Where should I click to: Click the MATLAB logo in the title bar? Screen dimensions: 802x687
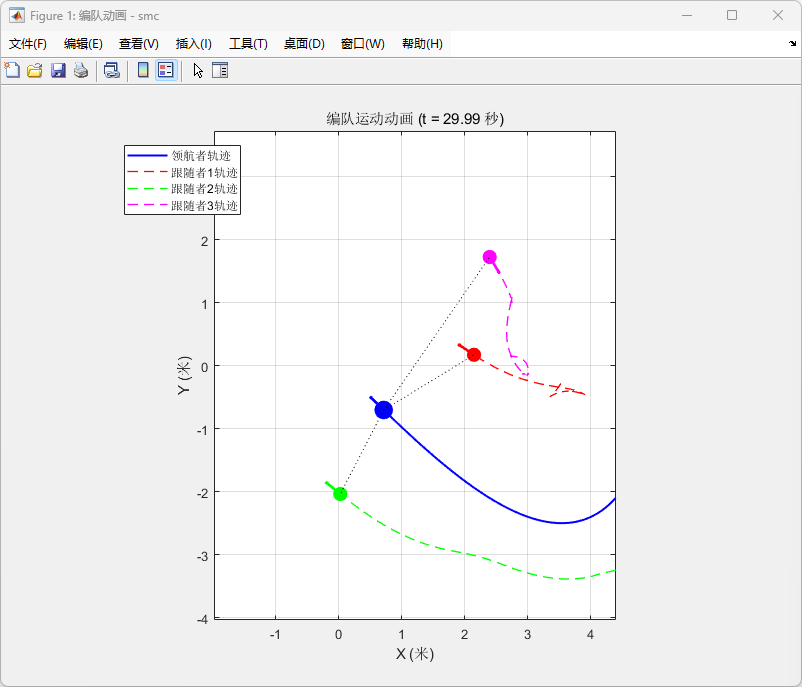click(x=17, y=16)
